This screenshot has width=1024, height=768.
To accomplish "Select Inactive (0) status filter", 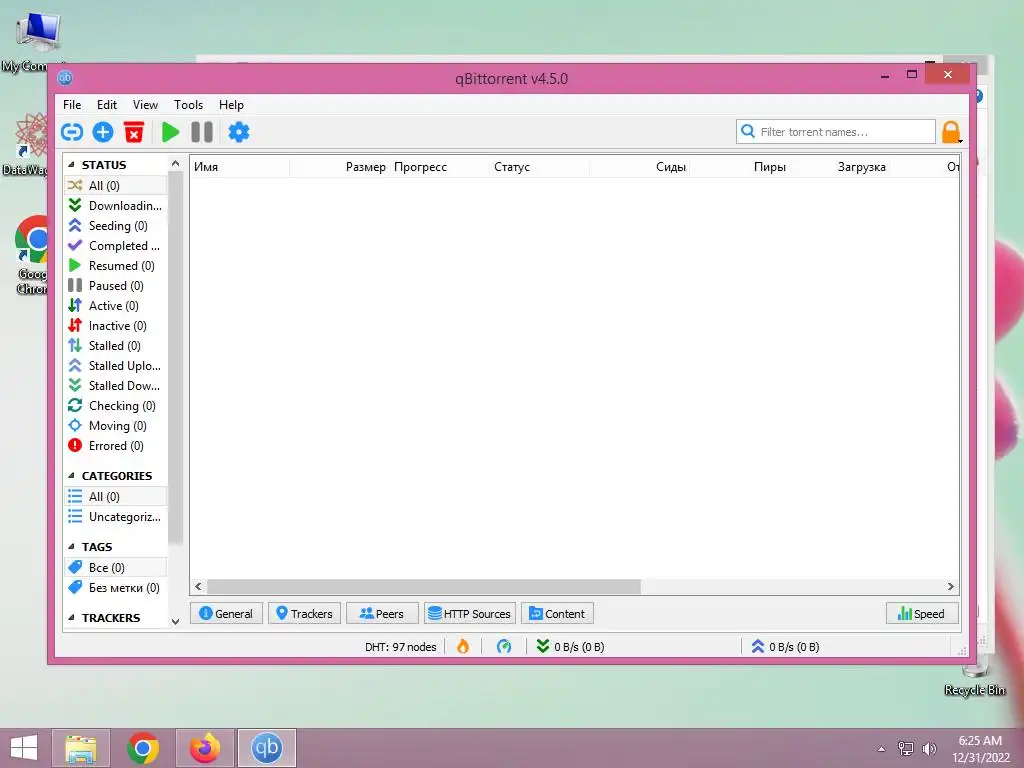I will [x=116, y=326].
